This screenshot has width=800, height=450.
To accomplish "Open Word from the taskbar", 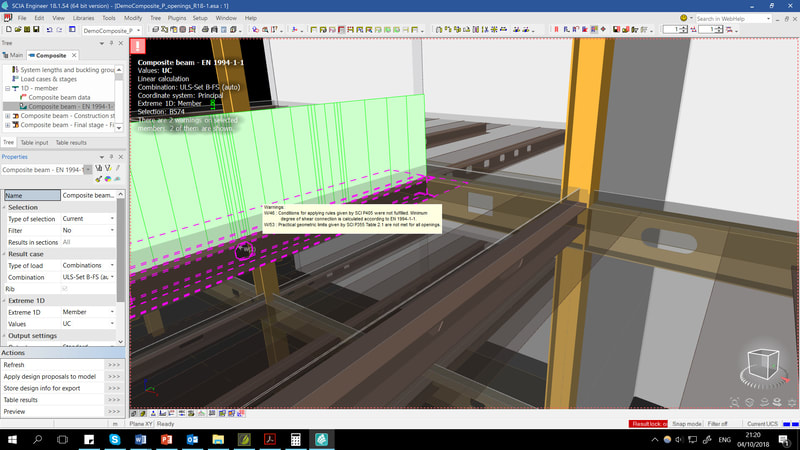I will pos(141,439).
